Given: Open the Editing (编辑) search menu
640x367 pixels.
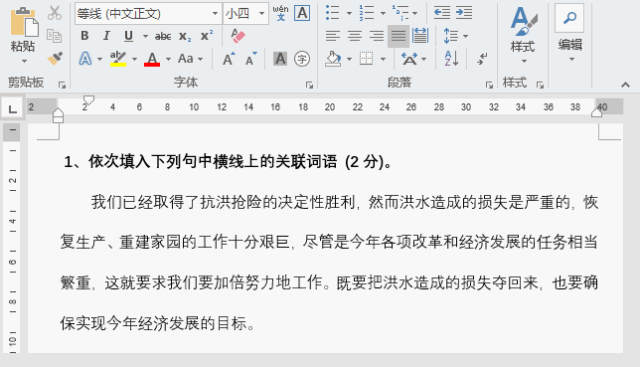Looking at the screenshot, I should coord(570,33).
